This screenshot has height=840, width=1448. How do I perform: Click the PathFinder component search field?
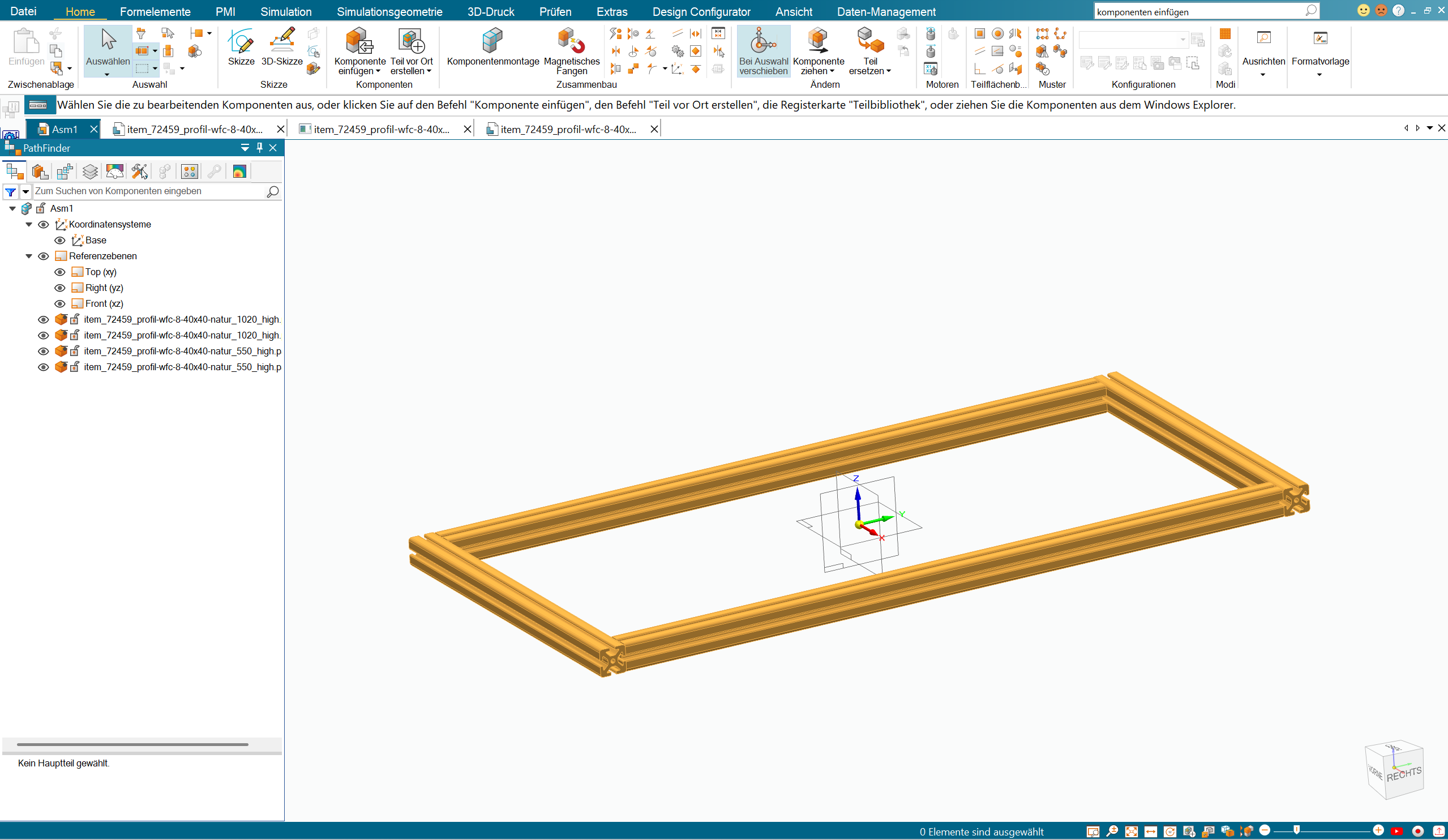tap(148, 191)
